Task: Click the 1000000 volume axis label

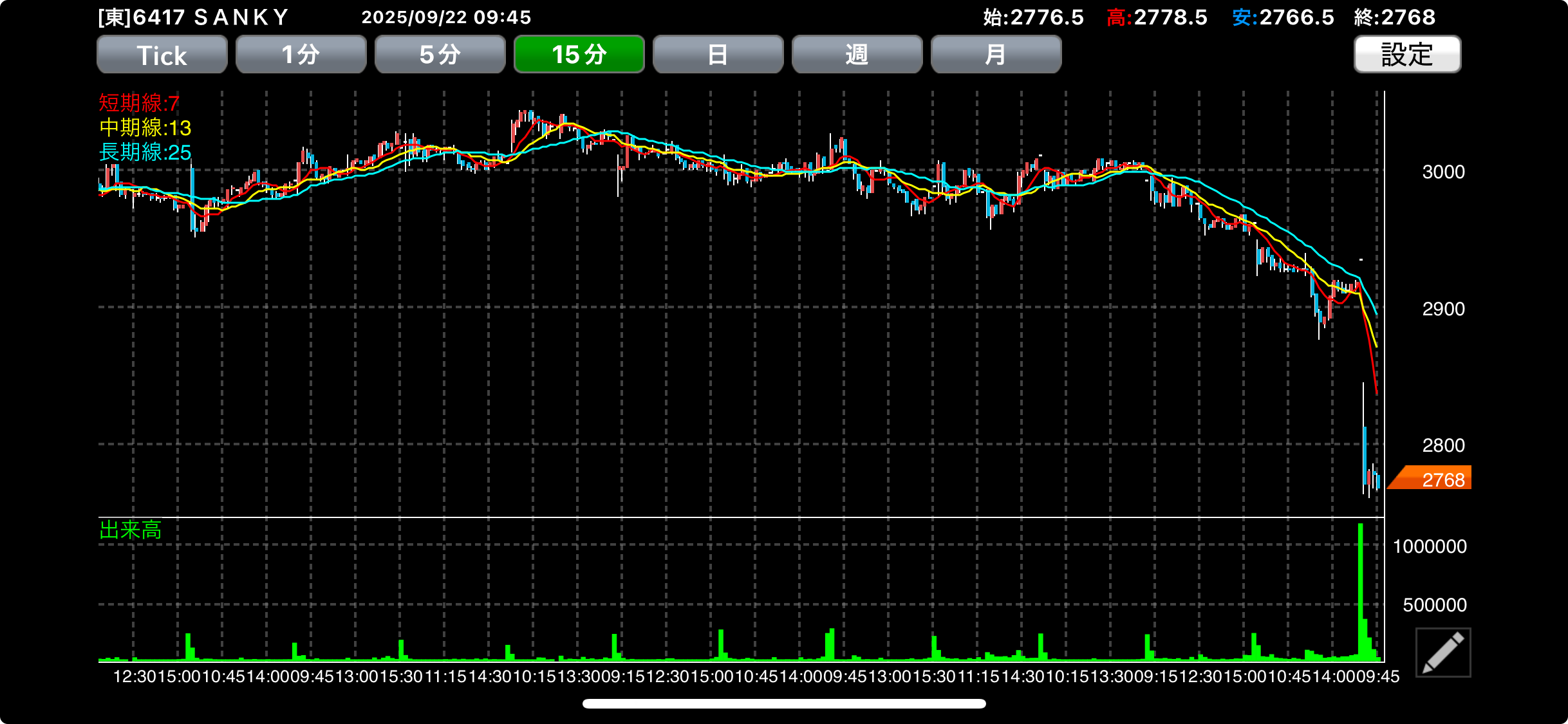Action: 1430,546
